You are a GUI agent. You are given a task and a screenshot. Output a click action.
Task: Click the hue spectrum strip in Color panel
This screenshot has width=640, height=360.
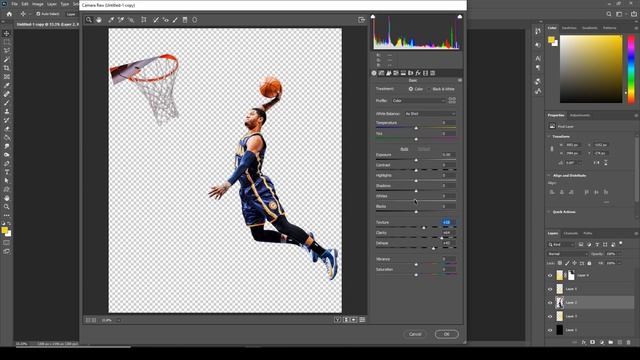click(x=631, y=69)
